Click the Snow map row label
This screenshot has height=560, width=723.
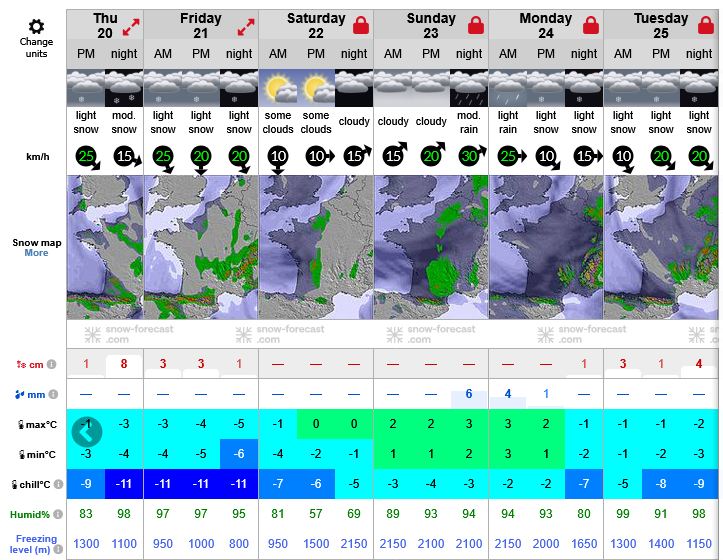point(37,243)
